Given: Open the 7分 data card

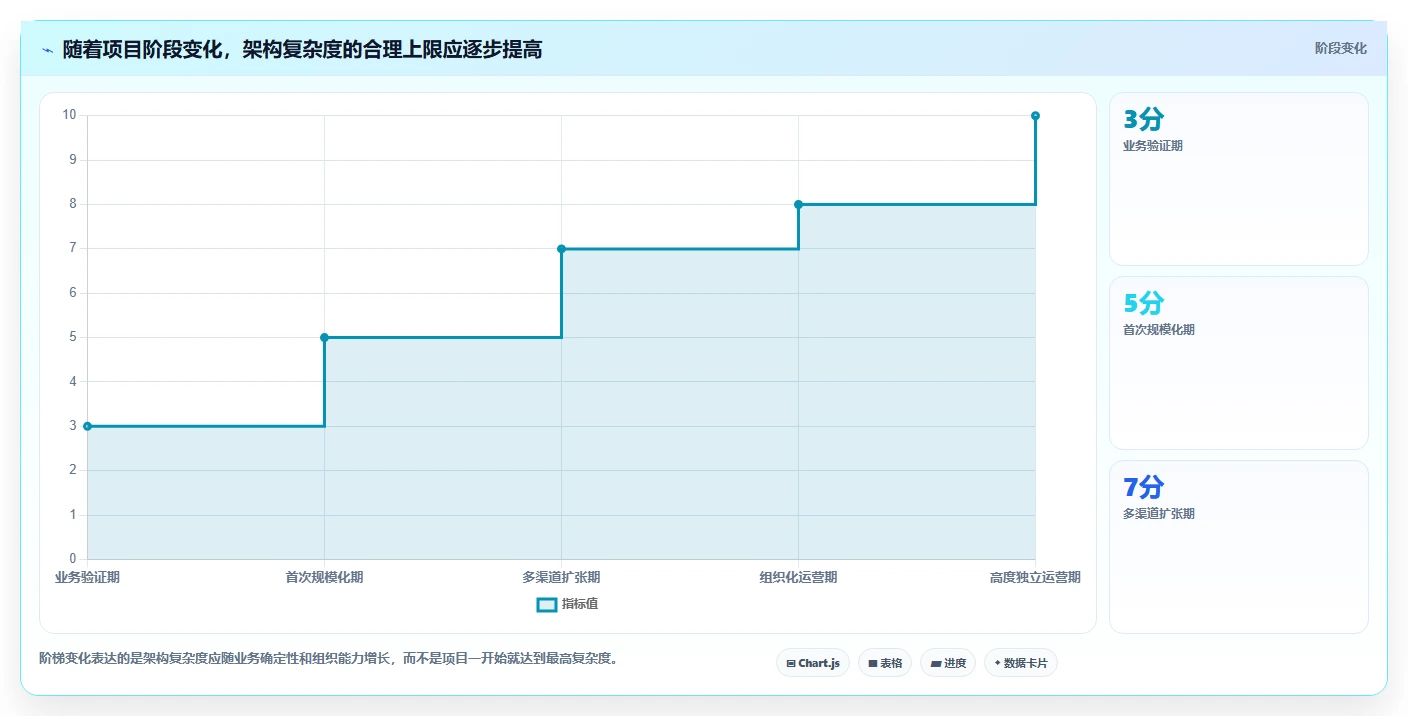Looking at the screenshot, I should (x=1238, y=547).
